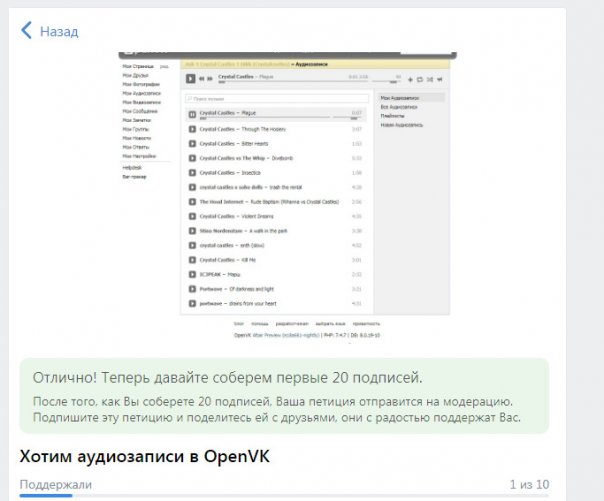This screenshot has width=604, height=501.
Task: Click play icon beside drains from your heart
Action: tap(192, 303)
